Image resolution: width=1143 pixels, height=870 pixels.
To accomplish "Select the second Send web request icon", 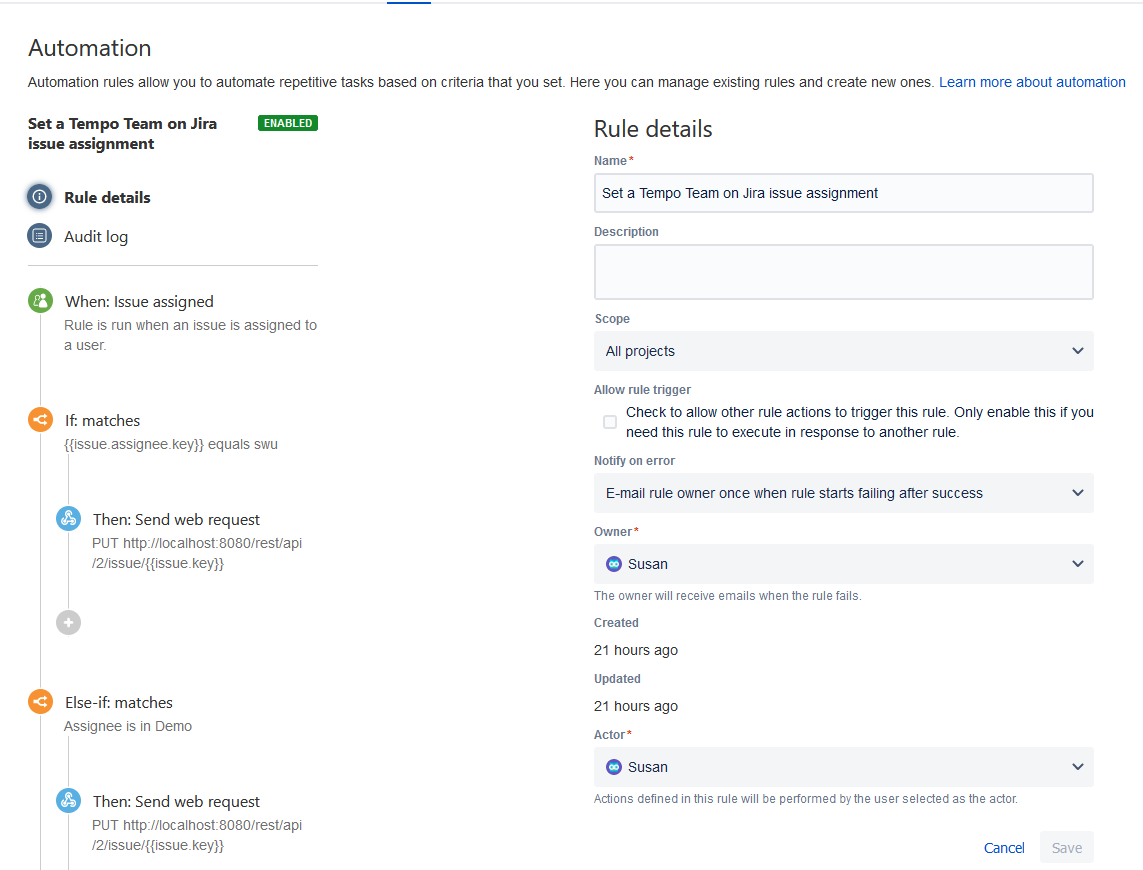I will [x=68, y=801].
